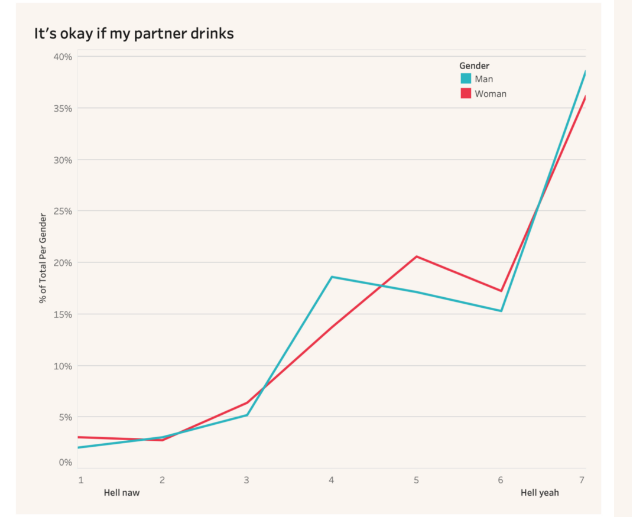Click the x-axis tick label 2
Viewport: 632px width, 526px height.
(x=162, y=480)
